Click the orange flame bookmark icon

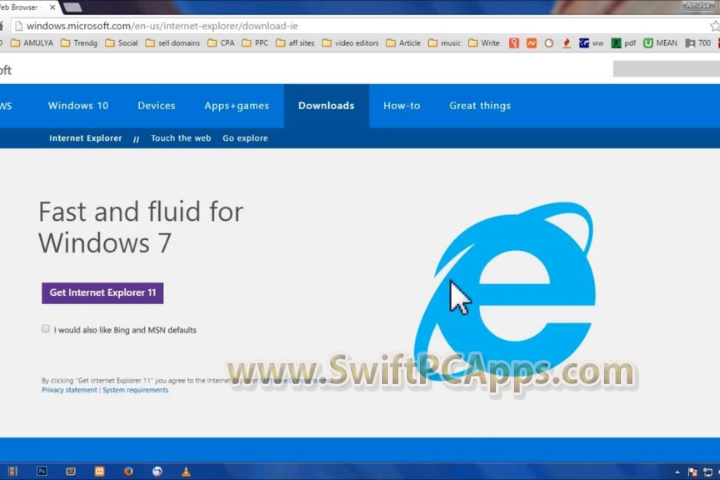click(x=567, y=43)
